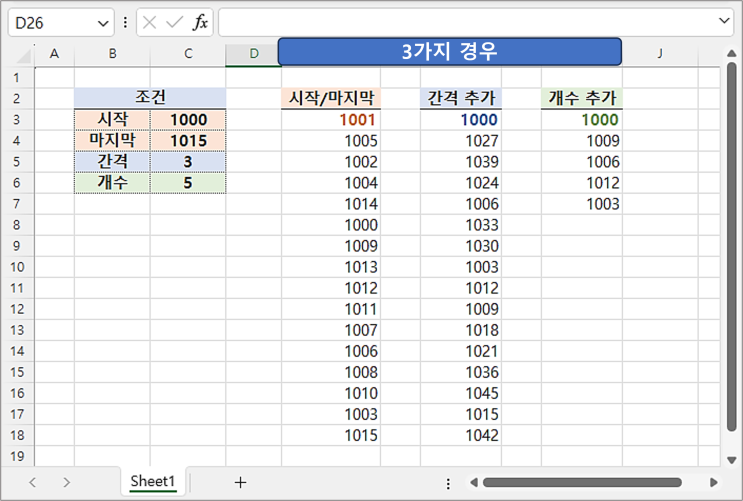Select the '조건' header cell
This screenshot has width=743, height=501.
(150, 98)
